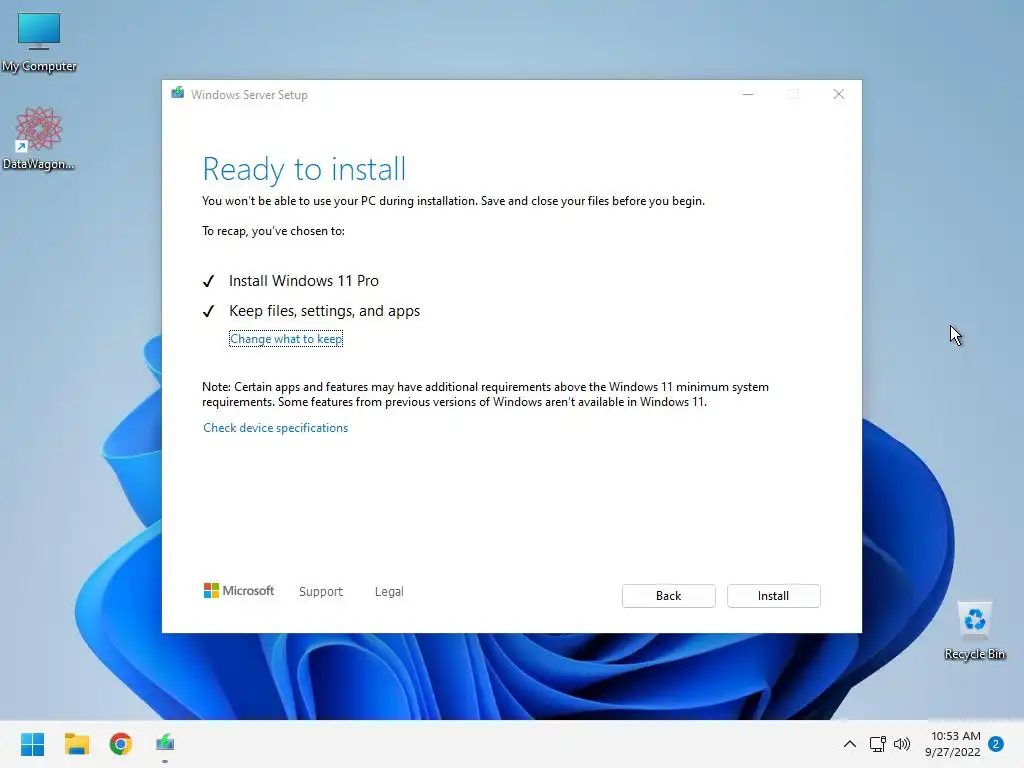Click the Keep files, settings, and apps text
The height and width of the screenshot is (768, 1024).
tap(325, 311)
